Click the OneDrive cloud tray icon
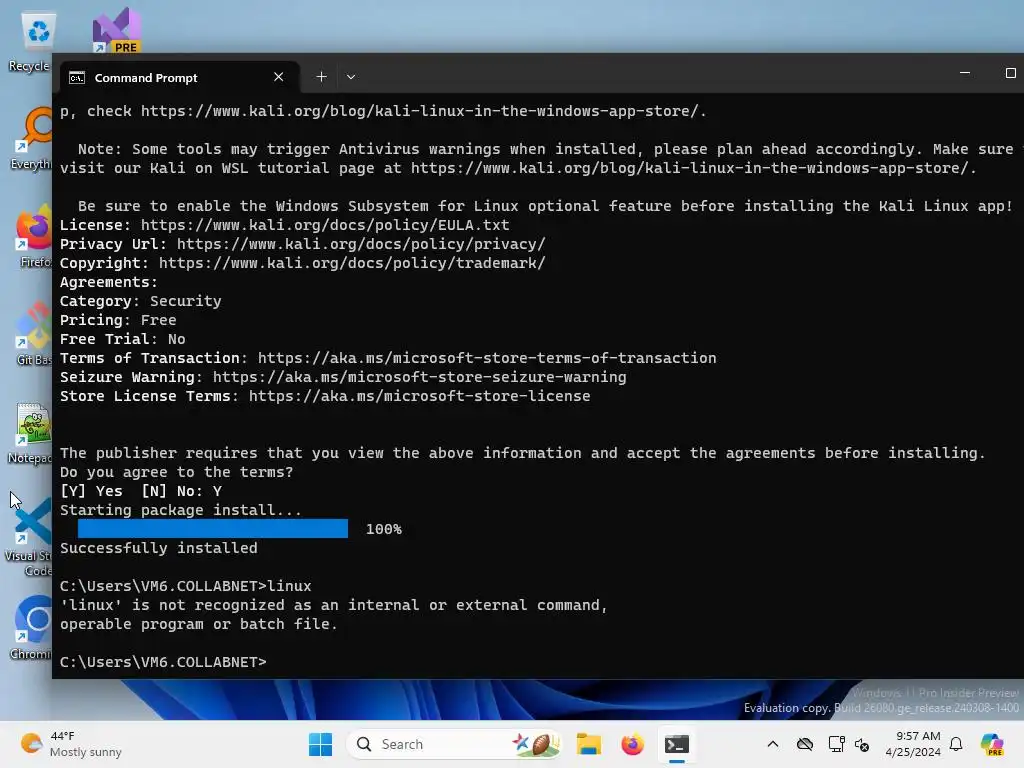Viewport: 1024px width, 768px height. (x=805, y=744)
